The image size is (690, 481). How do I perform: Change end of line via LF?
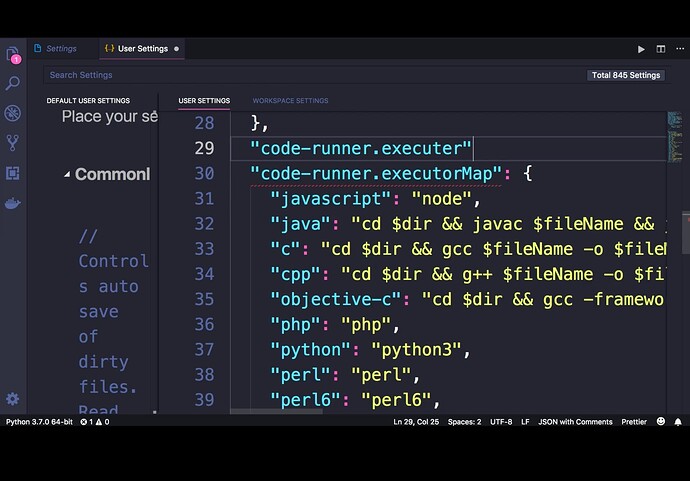[525, 422]
